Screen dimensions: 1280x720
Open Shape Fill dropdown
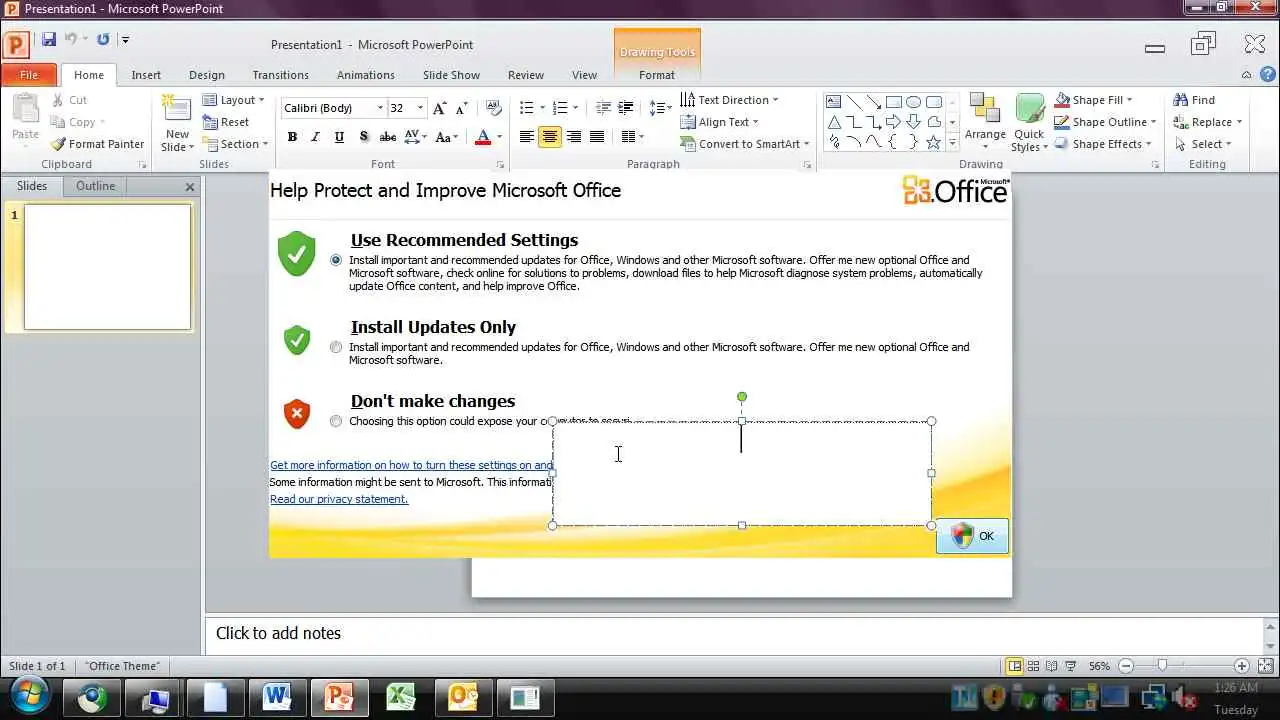click(x=1094, y=100)
